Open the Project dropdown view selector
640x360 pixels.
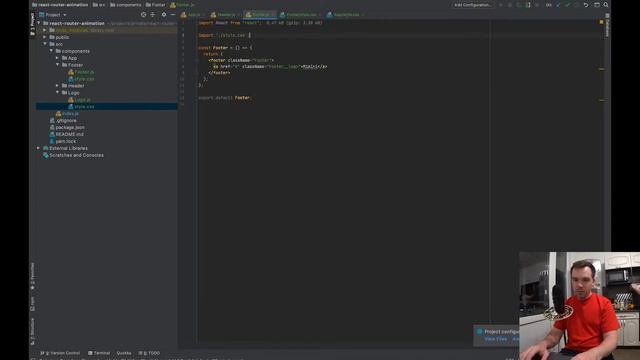53,15
